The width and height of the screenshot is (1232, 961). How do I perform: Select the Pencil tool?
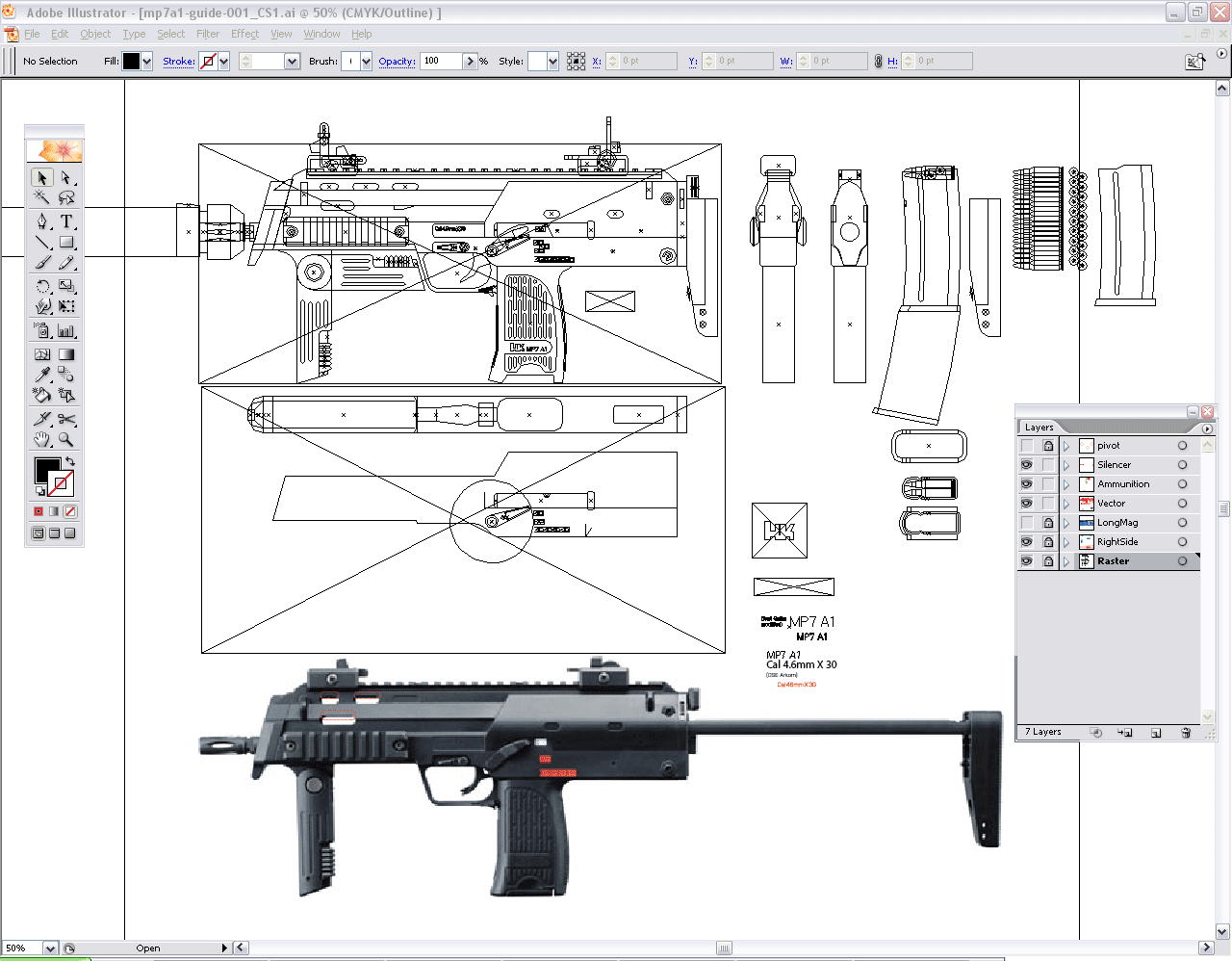pos(66,262)
